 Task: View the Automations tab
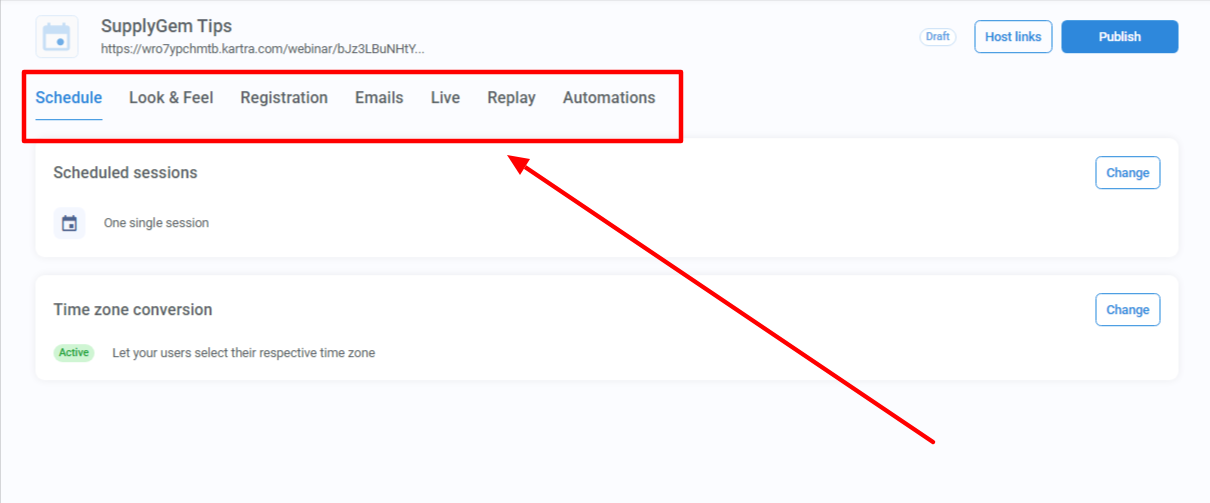609,98
